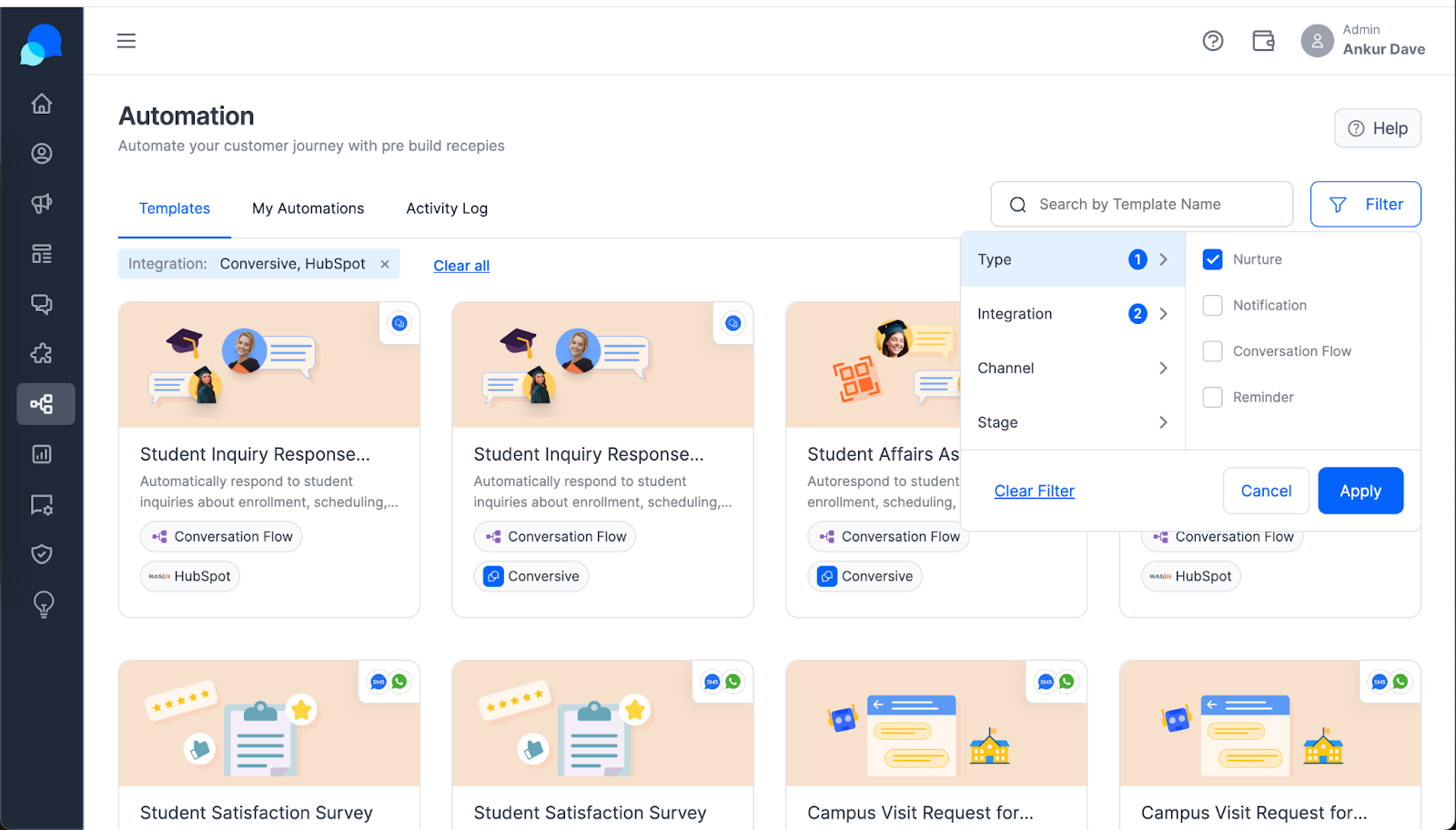
Task: Click the Cancel button
Action: click(1266, 491)
